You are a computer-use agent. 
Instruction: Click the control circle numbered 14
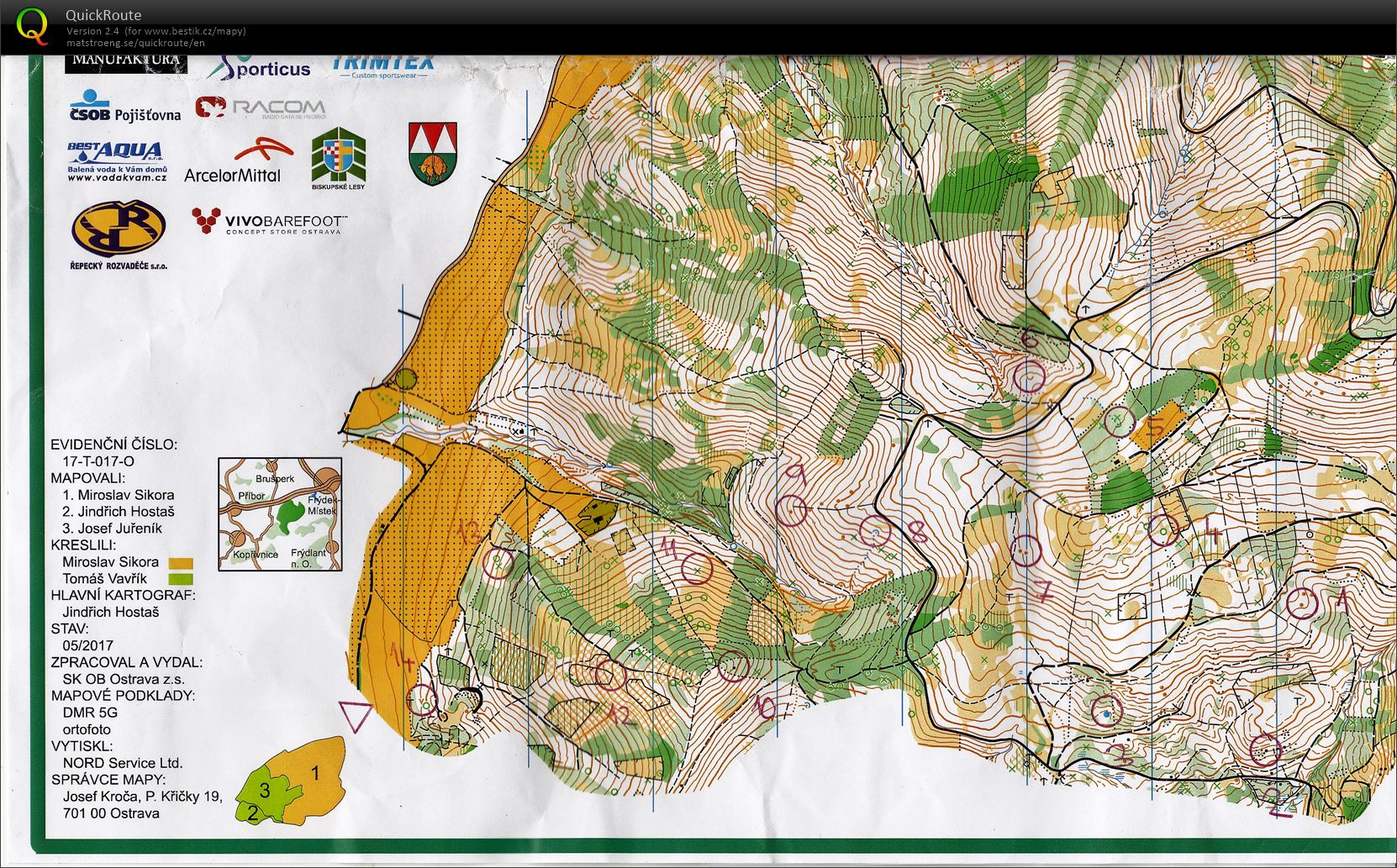point(422,698)
